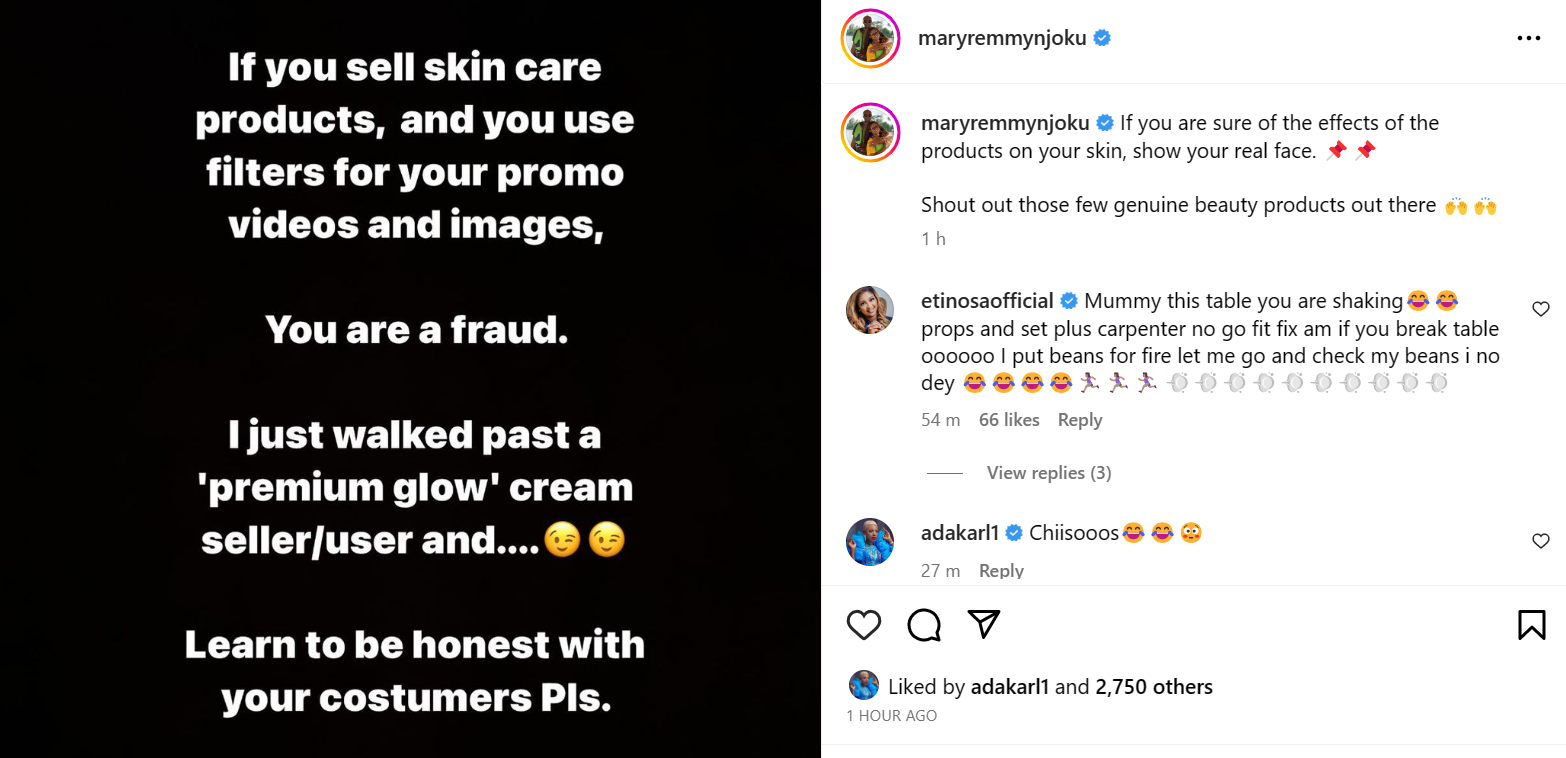Click etinosaofficial's comment avatar

pyautogui.click(x=869, y=310)
